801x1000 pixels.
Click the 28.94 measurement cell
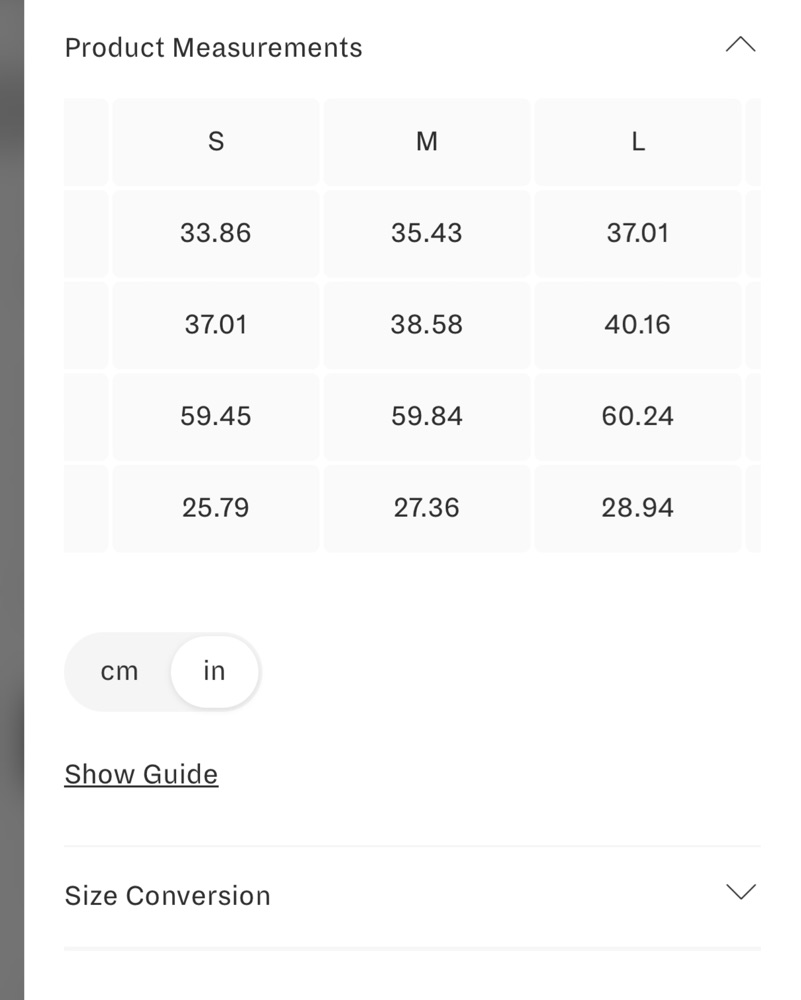click(x=638, y=508)
